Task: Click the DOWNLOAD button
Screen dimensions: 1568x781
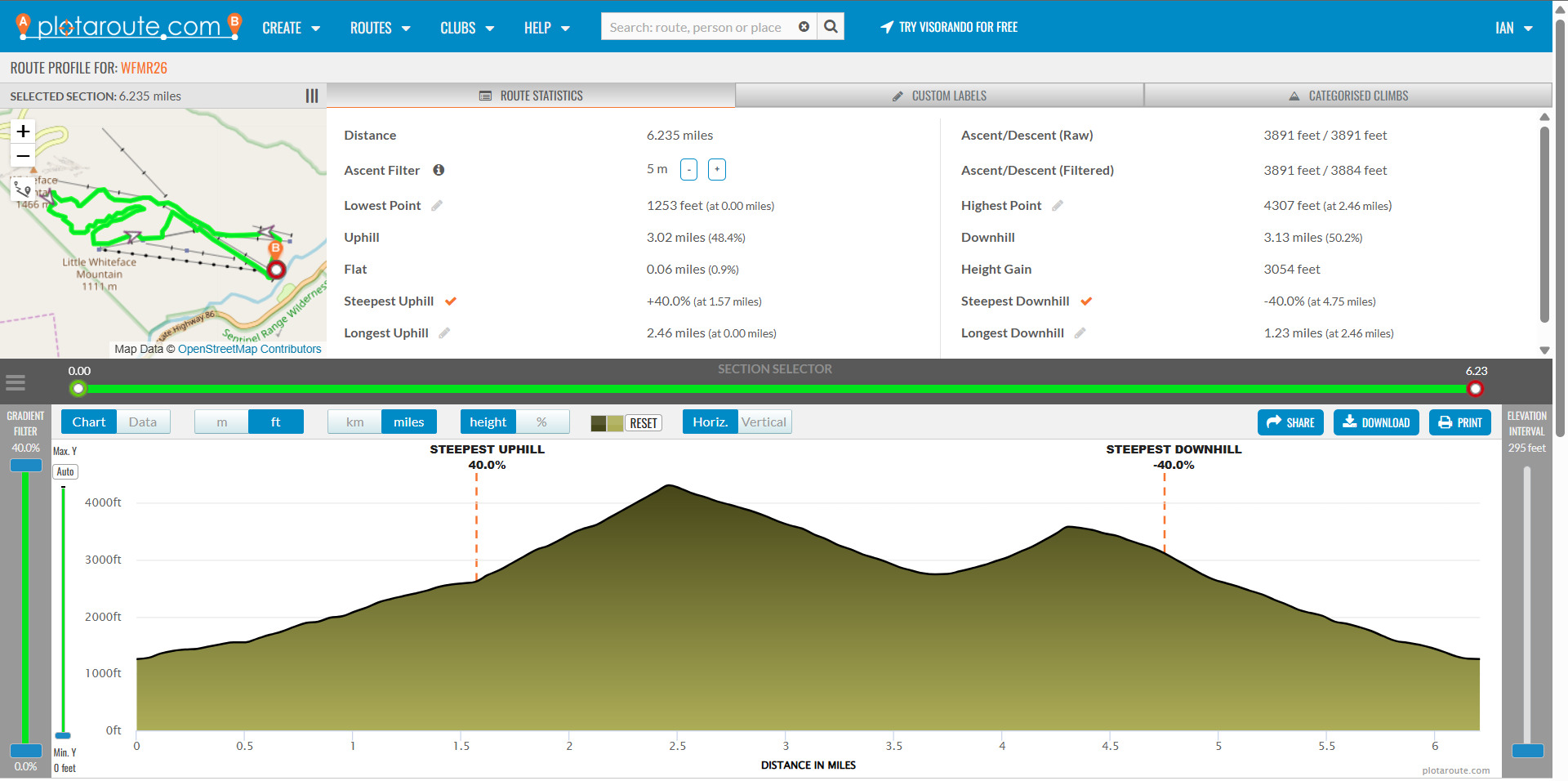Action: click(x=1376, y=422)
